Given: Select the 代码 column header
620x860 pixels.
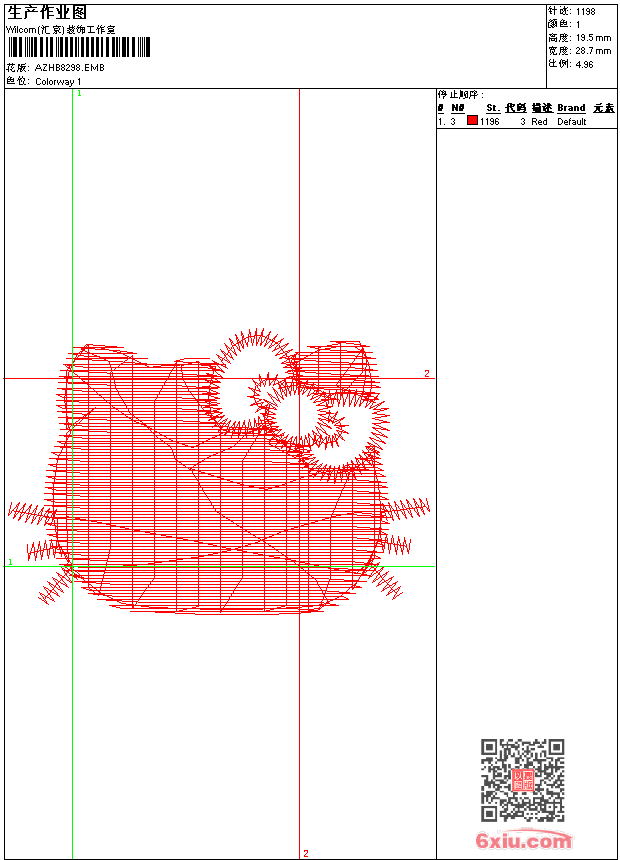Looking at the screenshot, I should coord(515,108).
